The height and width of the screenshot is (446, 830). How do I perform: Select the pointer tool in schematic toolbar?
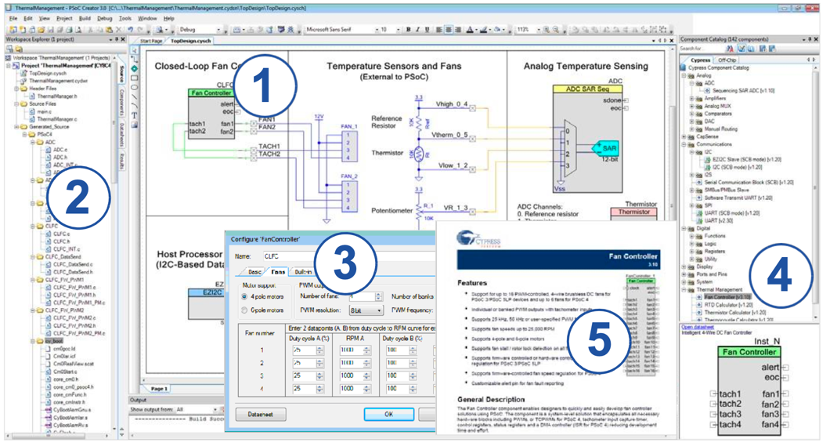point(134,51)
